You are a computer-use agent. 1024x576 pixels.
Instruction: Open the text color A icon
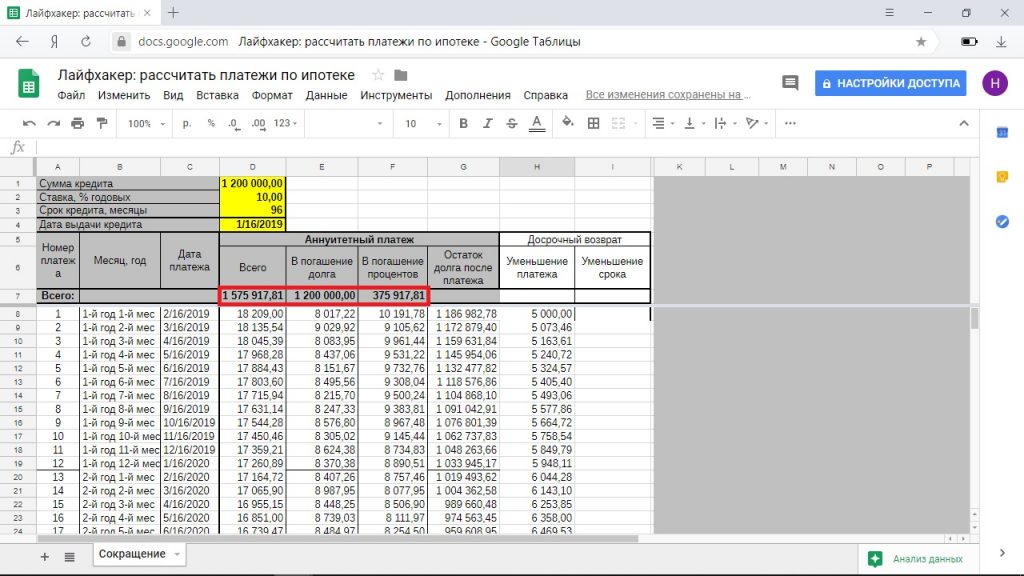[537, 123]
